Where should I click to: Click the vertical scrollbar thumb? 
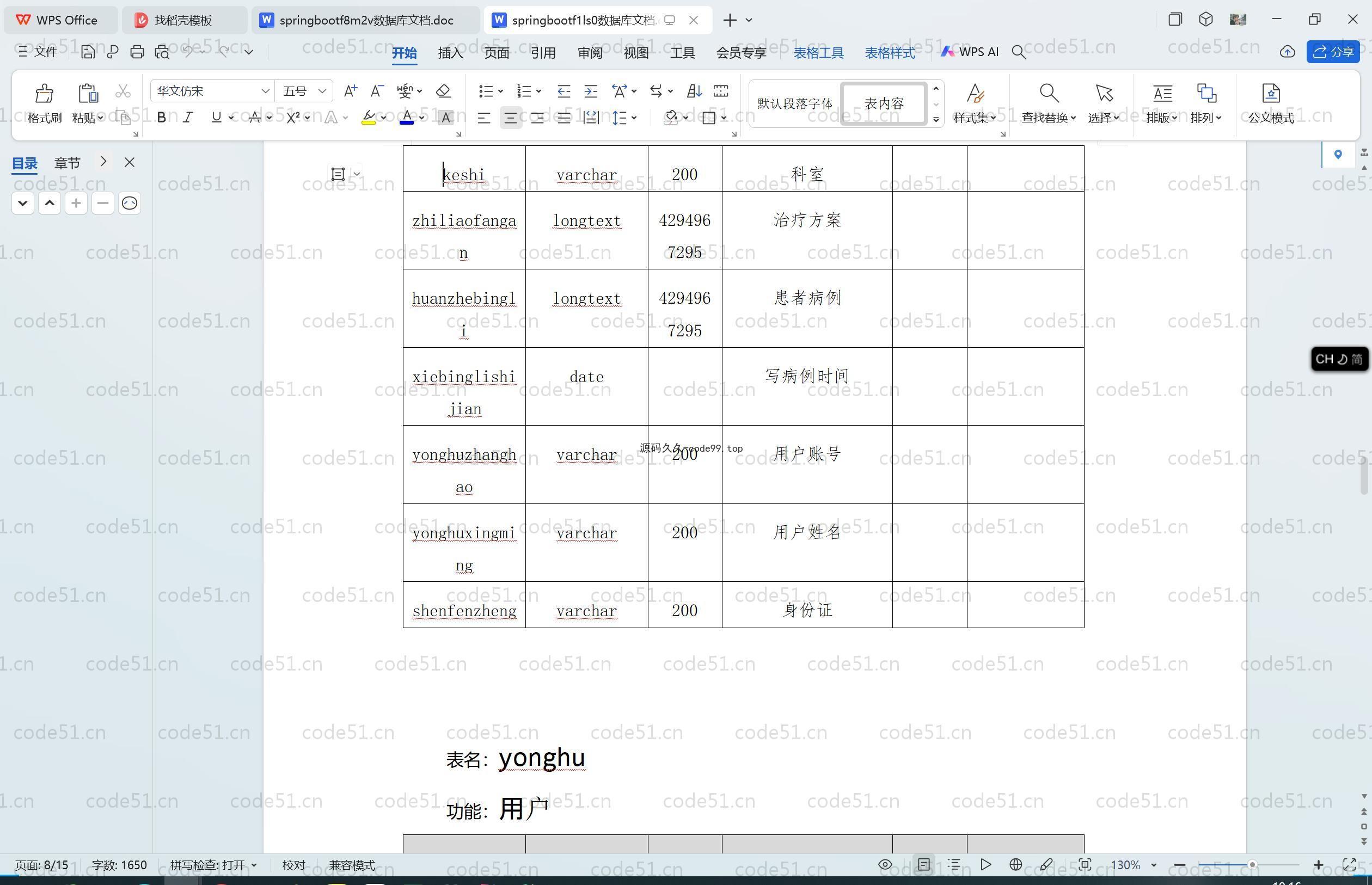(x=1364, y=475)
